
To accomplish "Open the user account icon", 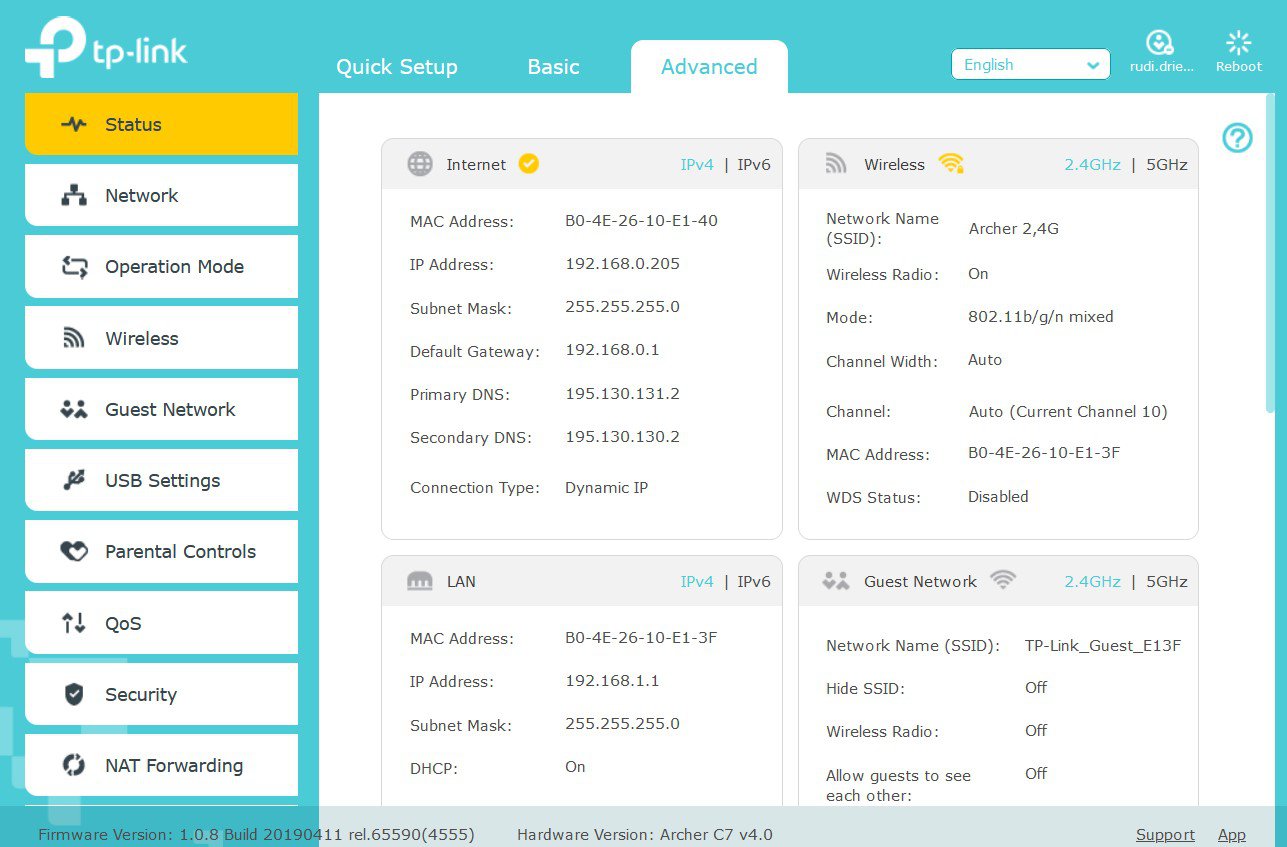I will [x=1159, y=42].
